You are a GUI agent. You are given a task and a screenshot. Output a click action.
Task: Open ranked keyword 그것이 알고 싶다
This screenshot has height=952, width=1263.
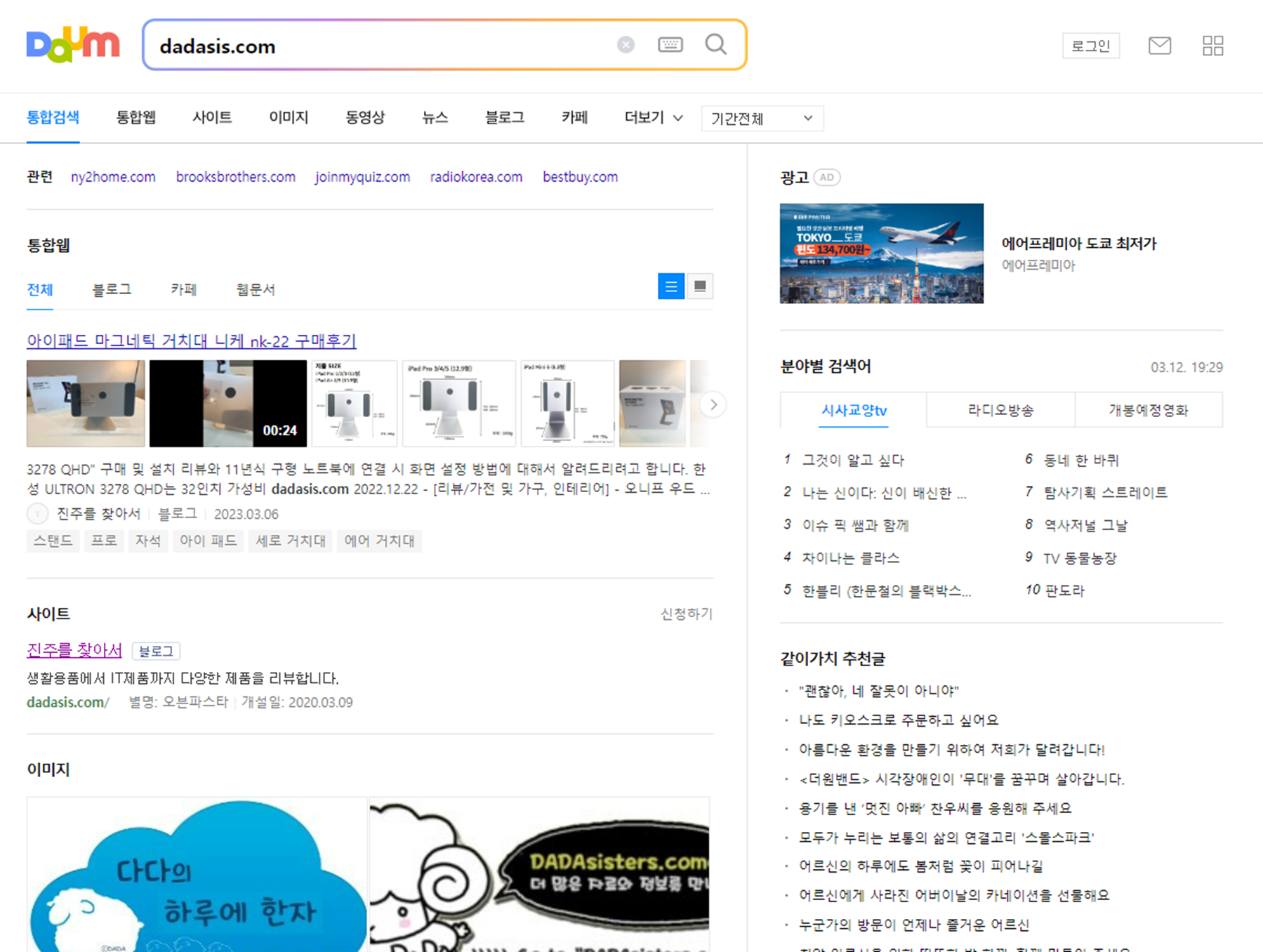(x=853, y=461)
